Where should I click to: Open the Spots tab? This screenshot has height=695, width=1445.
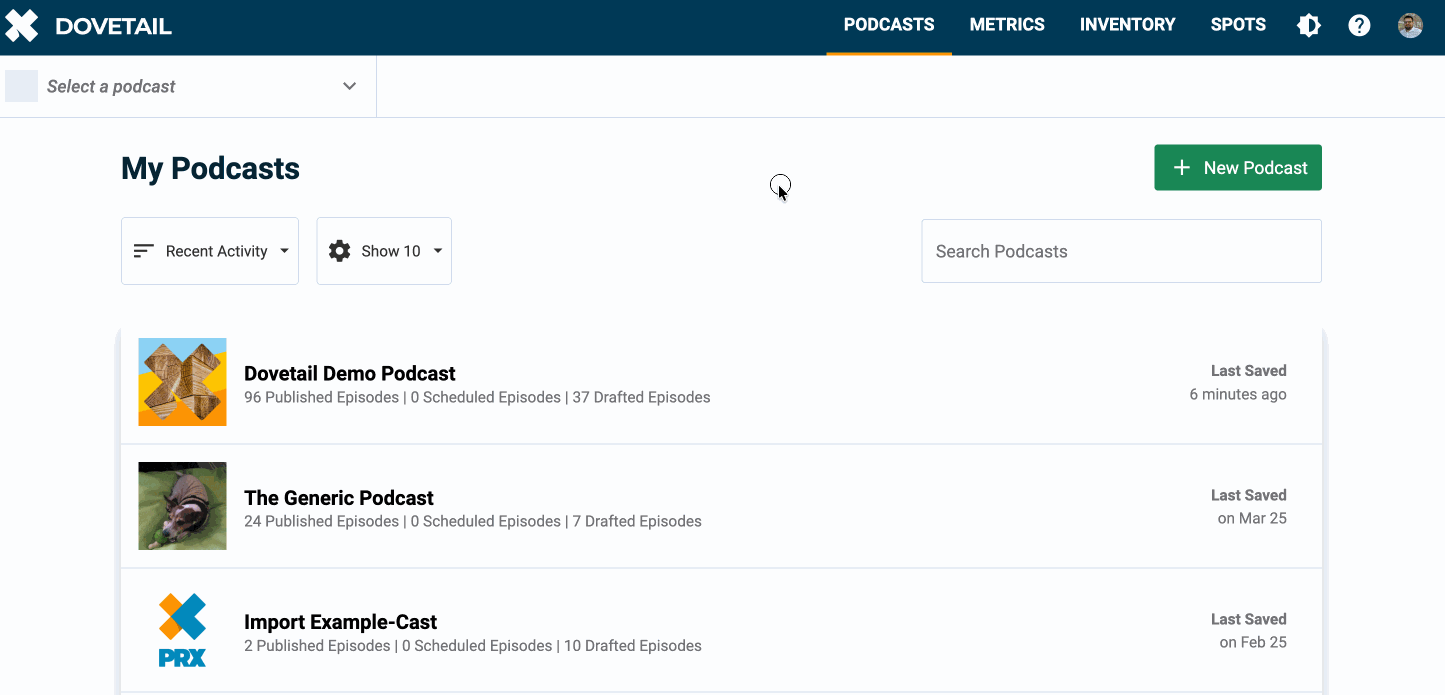tap(1238, 25)
